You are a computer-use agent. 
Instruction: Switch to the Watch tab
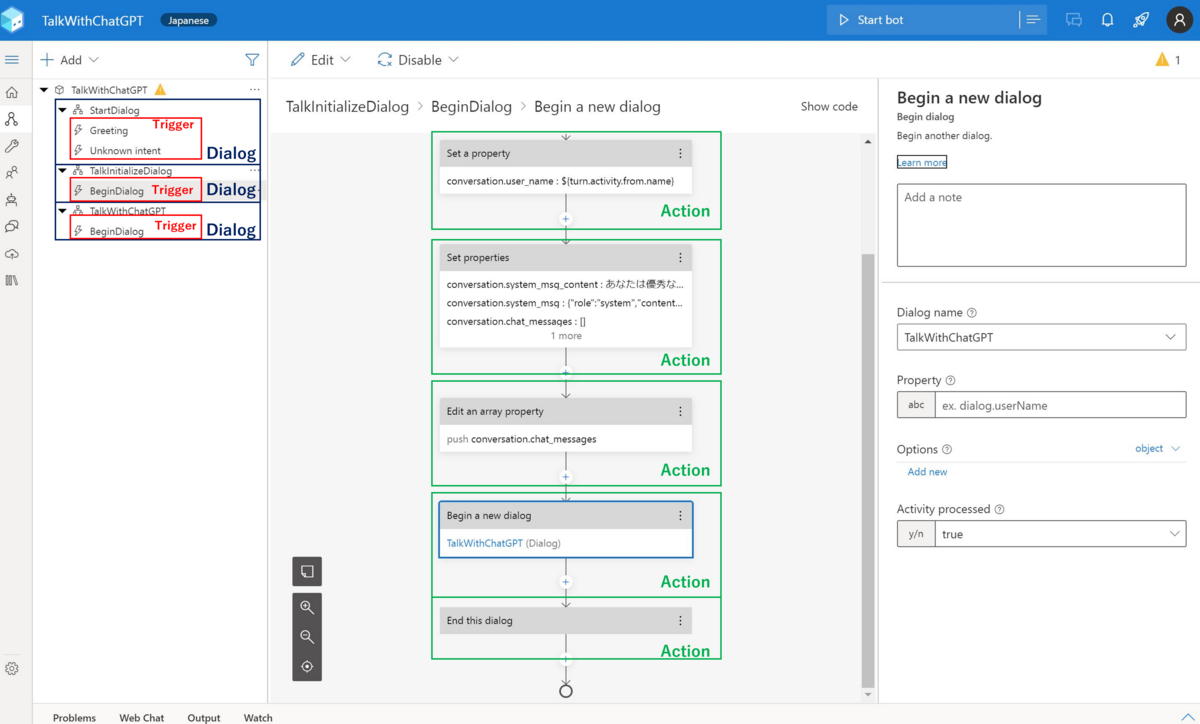click(x=258, y=717)
